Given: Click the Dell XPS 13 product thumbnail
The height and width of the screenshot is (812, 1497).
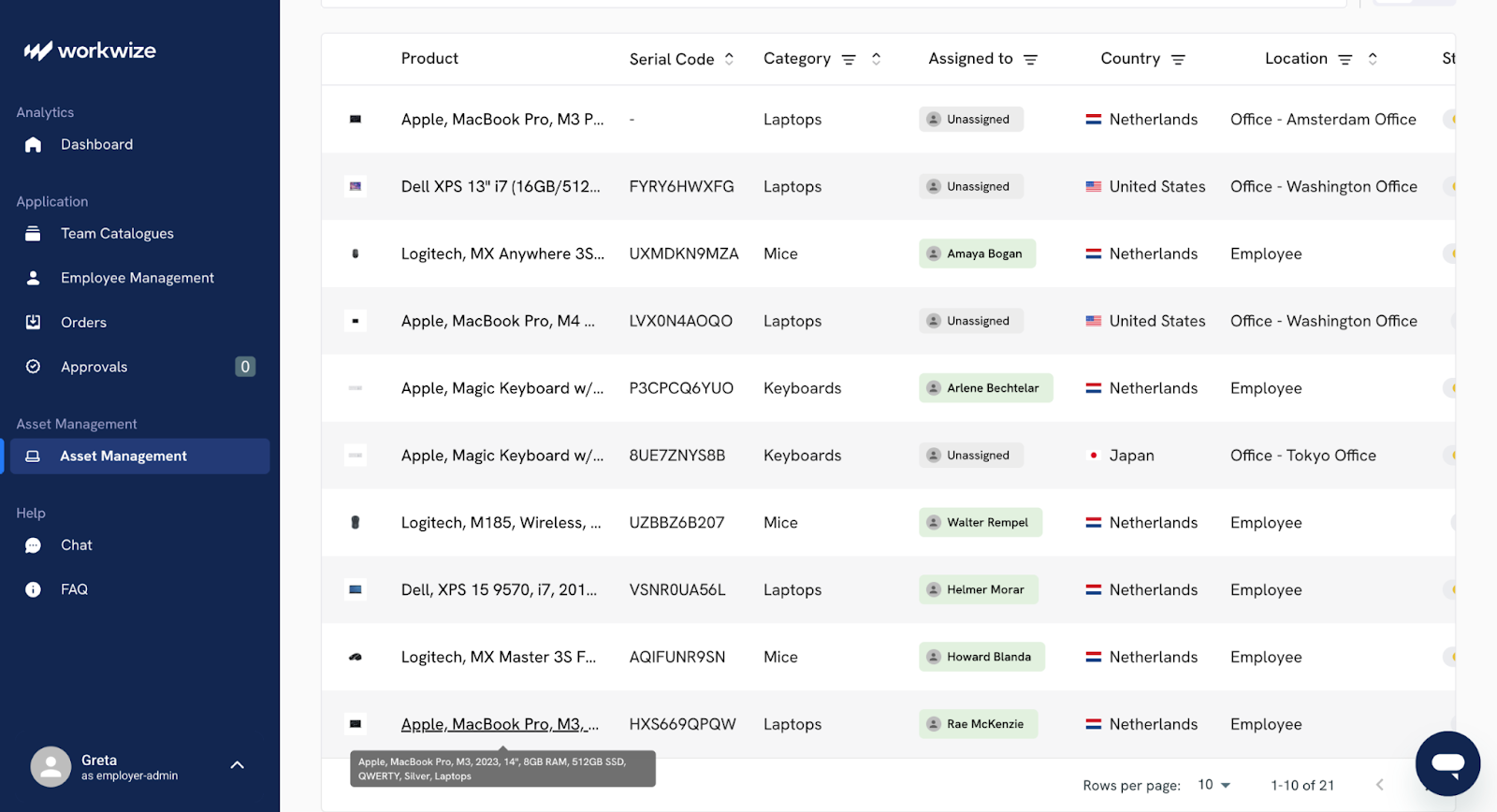Looking at the screenshot, I should click(356, 187).
